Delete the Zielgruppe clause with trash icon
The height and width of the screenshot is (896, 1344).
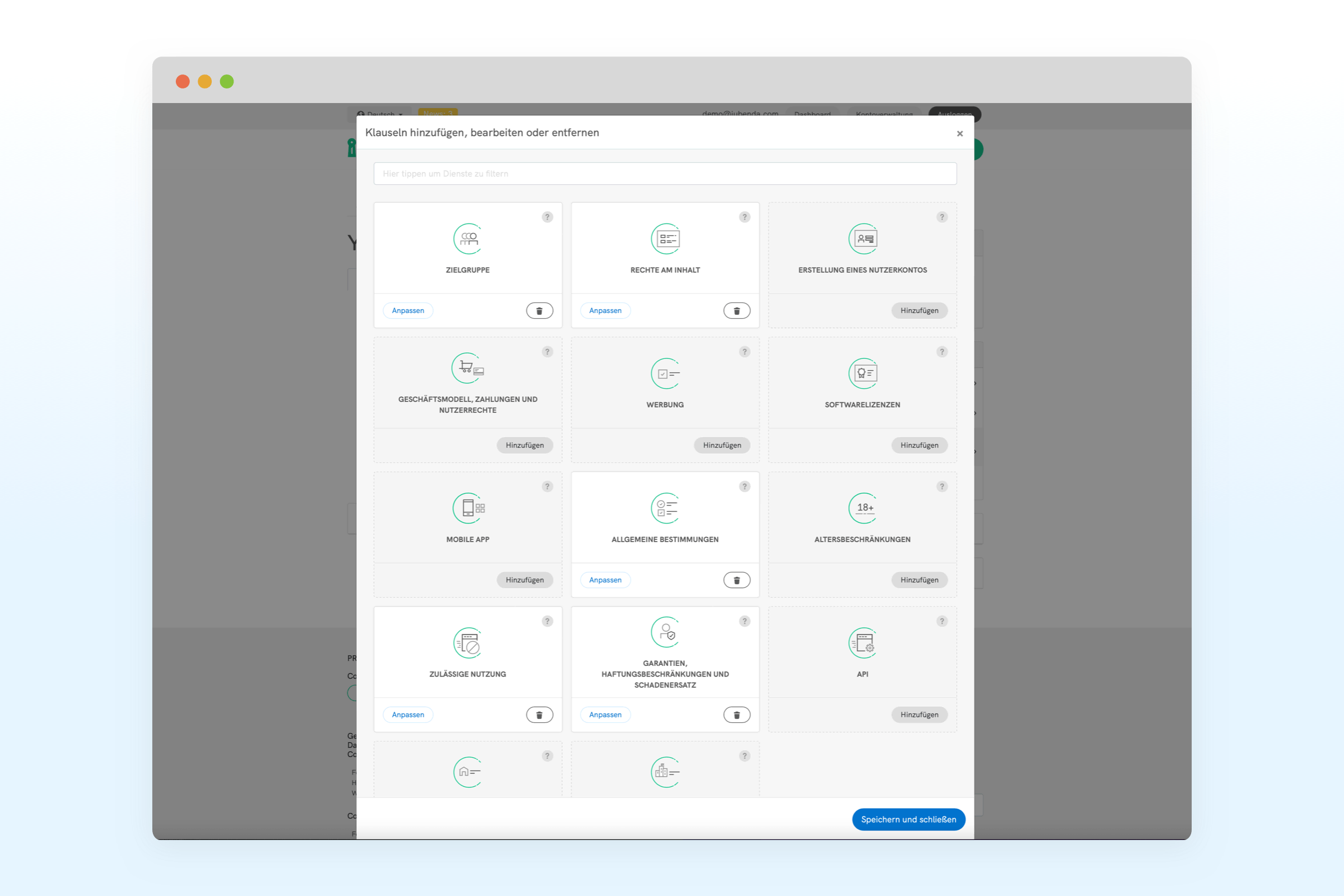(539, 310)
